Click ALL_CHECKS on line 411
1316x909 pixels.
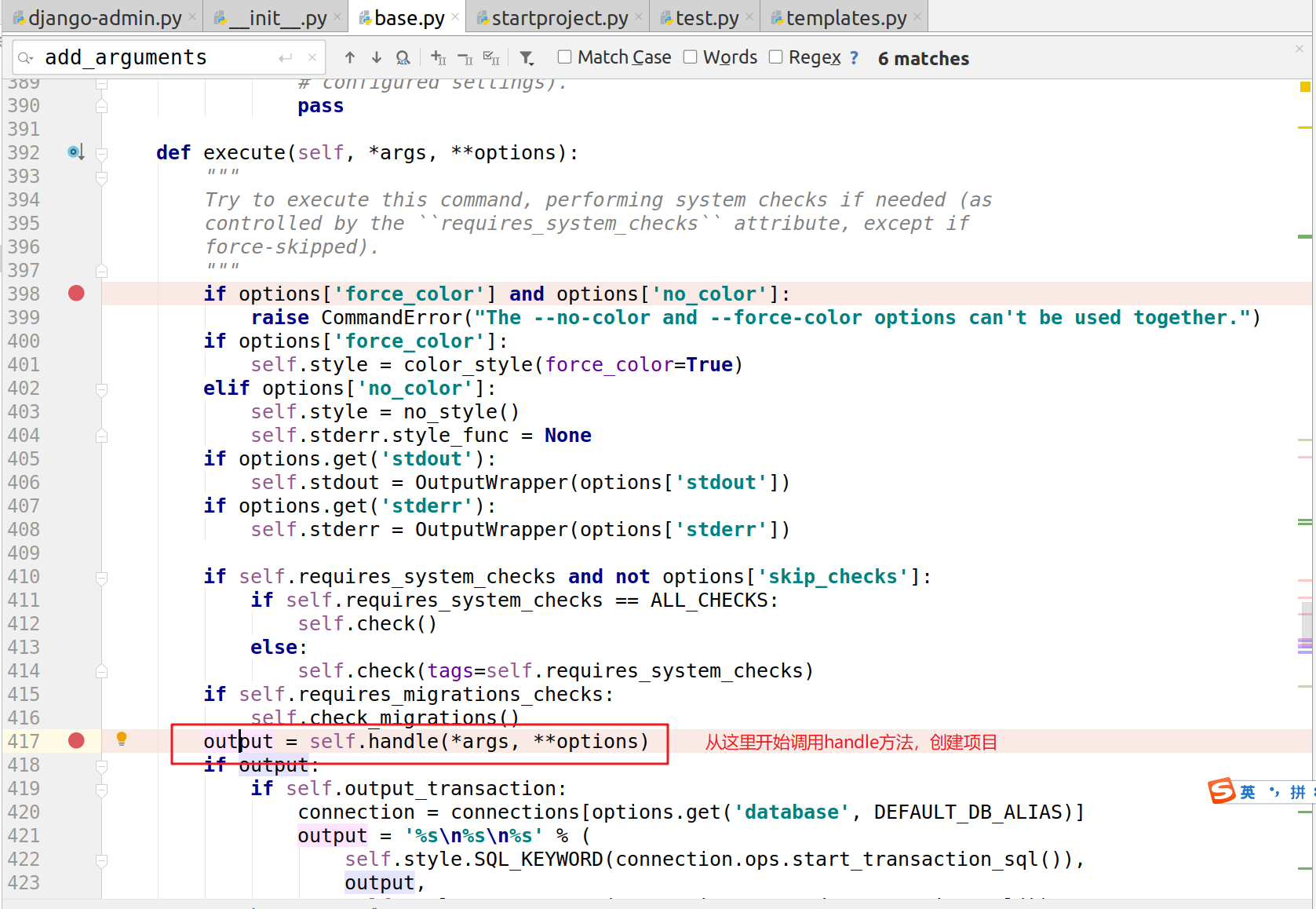[709, 600]
